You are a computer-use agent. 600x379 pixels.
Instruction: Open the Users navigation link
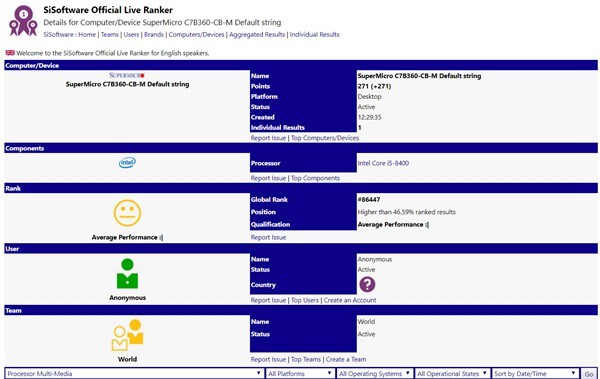click(131, 34)
